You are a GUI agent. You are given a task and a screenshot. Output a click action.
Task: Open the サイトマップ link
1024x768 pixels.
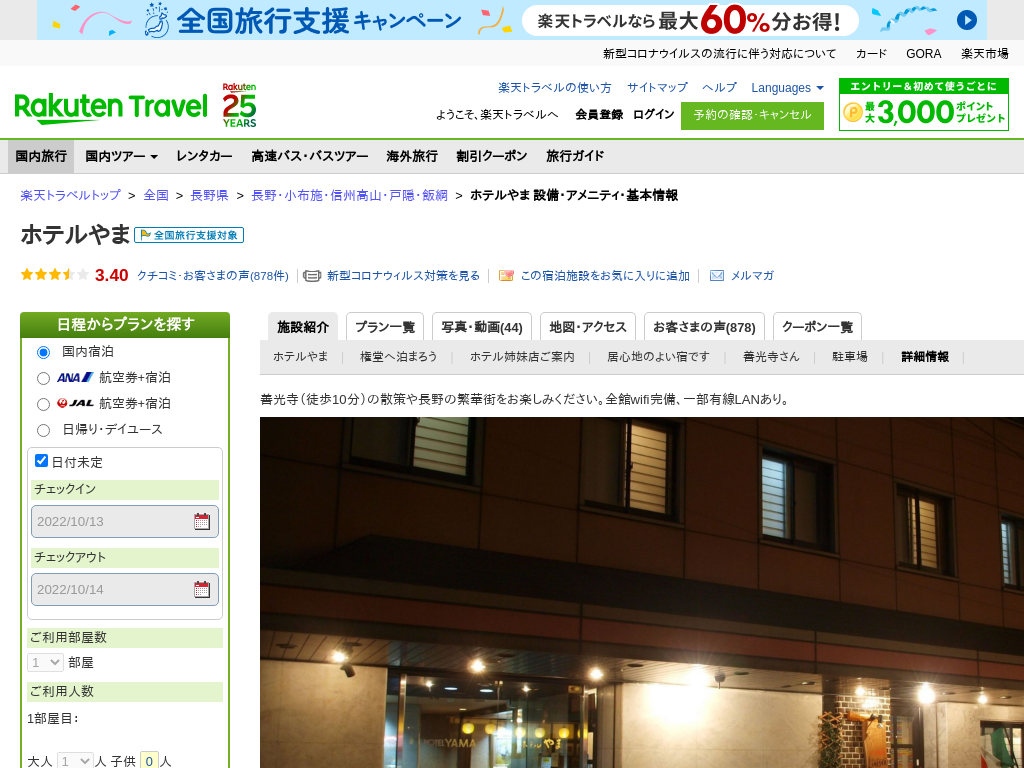coord(657,88)
